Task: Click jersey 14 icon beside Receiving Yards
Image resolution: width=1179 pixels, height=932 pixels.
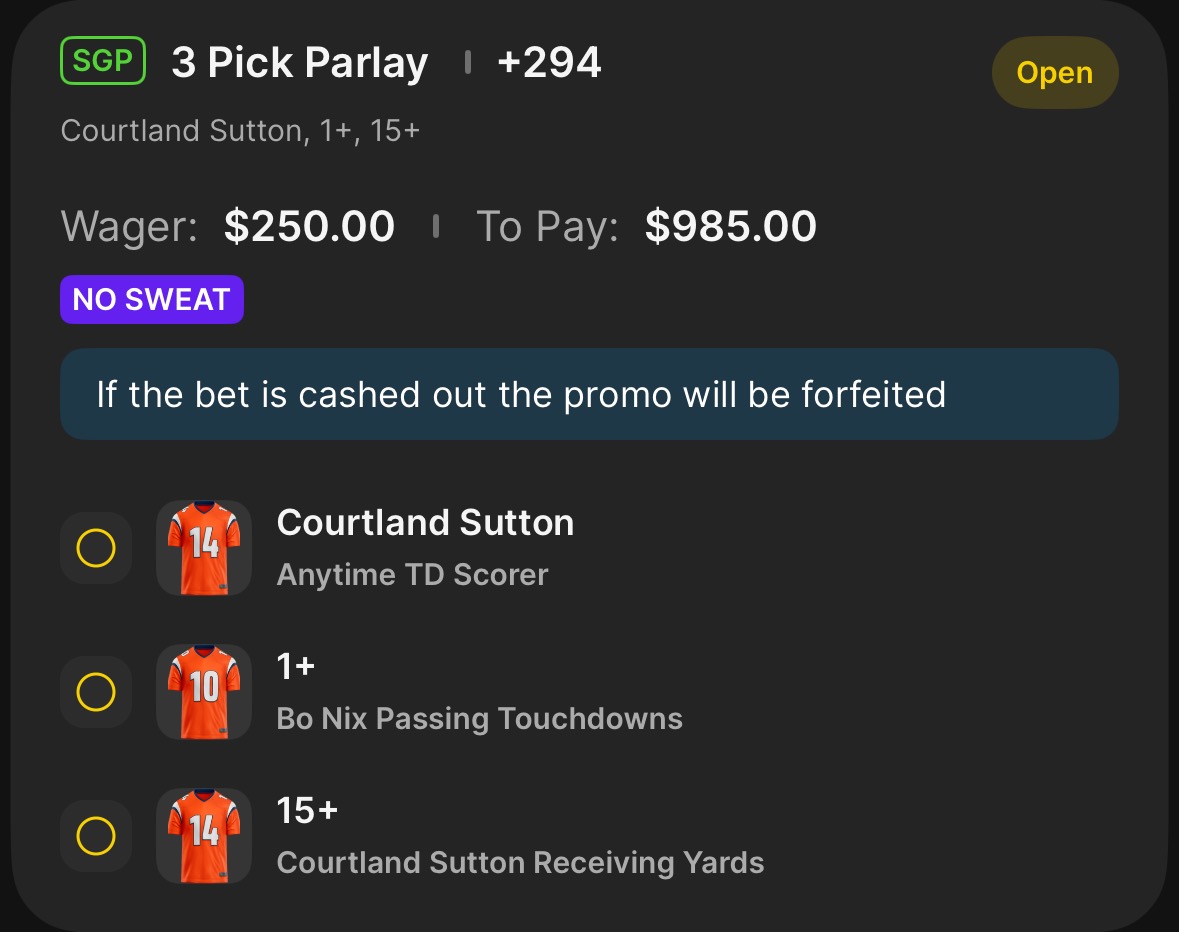Action: (x=204, y=836)
